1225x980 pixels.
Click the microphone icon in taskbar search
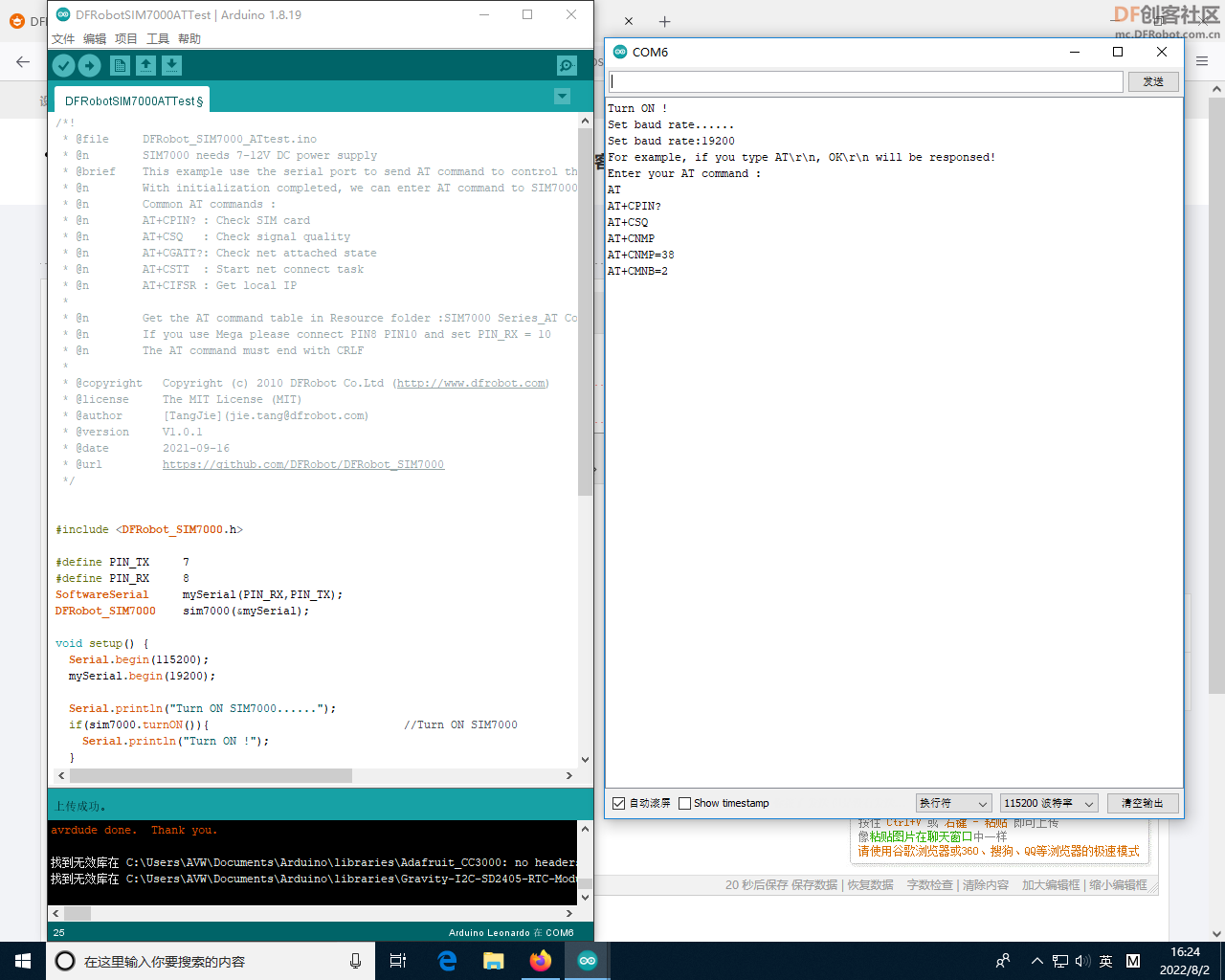tap(355, 961)
